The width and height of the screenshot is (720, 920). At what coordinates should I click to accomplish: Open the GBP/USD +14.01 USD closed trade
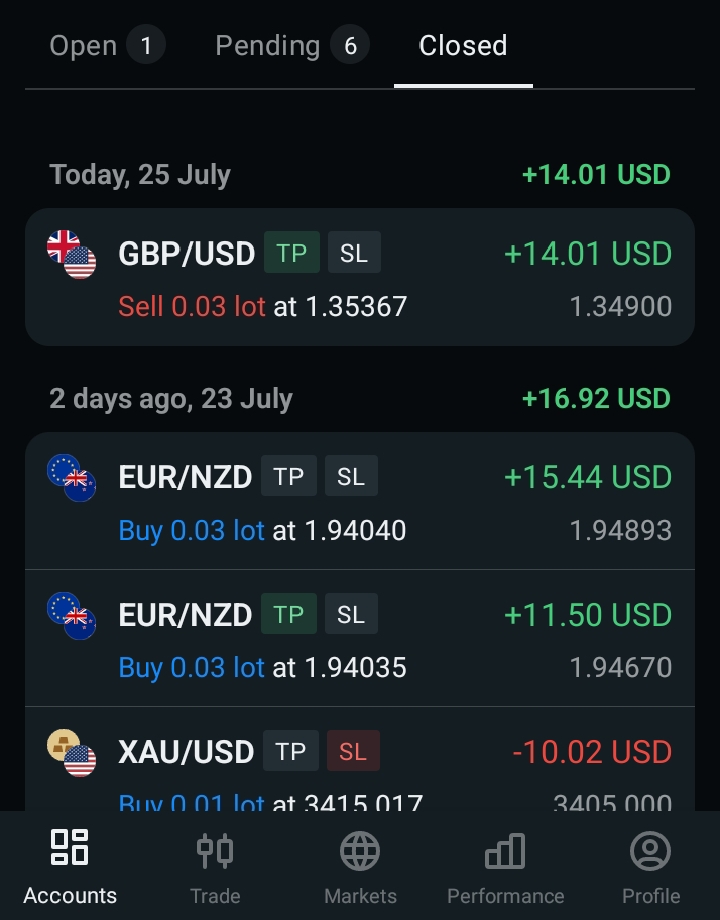tap(360, 277)
